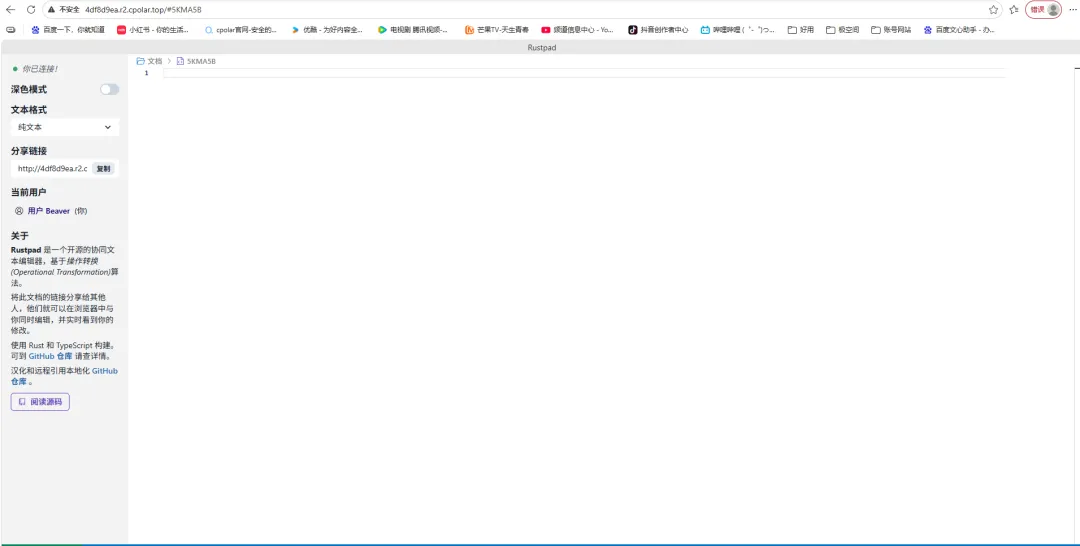Reload the page with the refresh icon
The width and height of the screenshot is (1080, 546).
pos(30,10)
